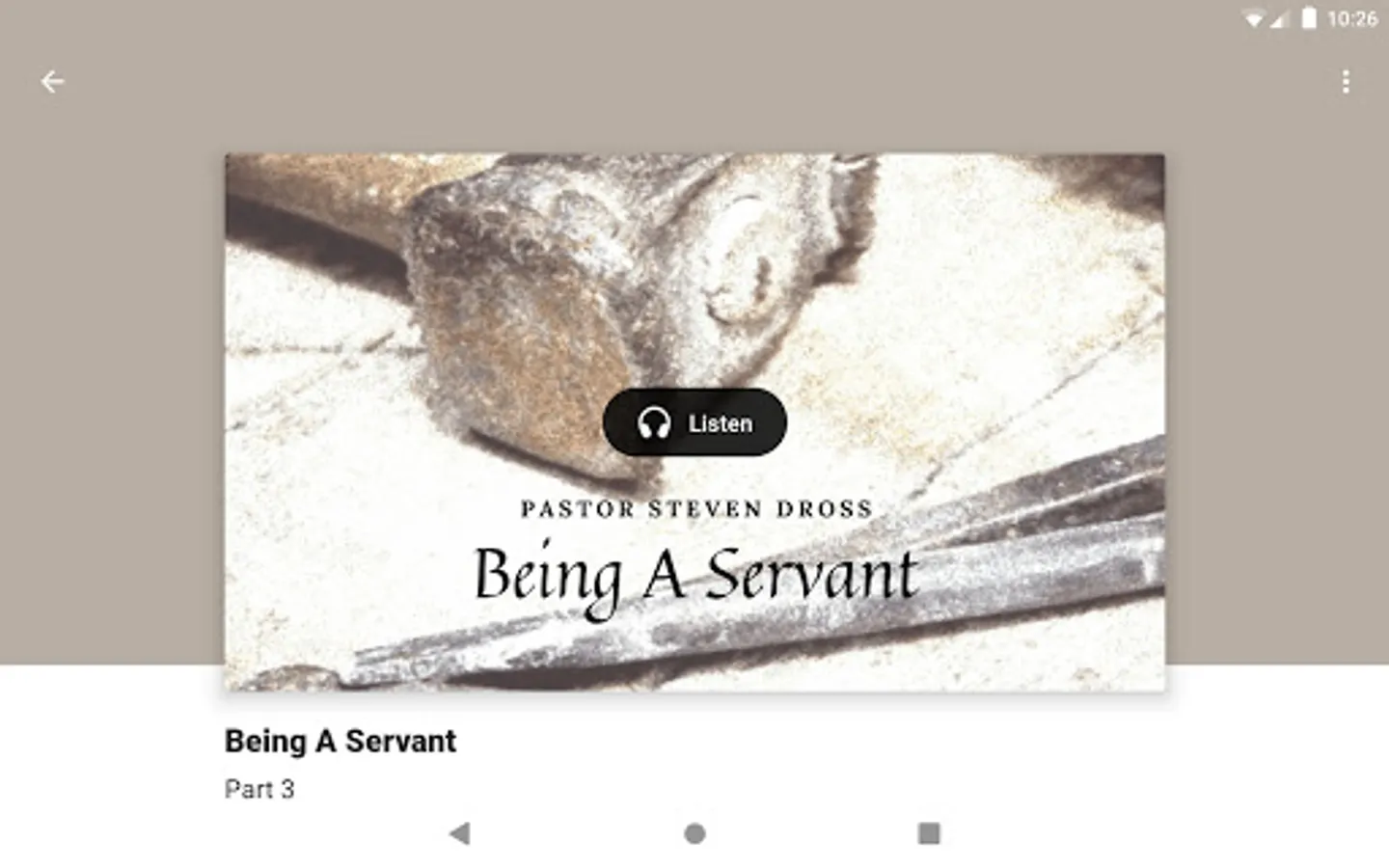The image size is (1389, 868).
Task: Open the three-dot overflow menu
Action: [1346, 82]
